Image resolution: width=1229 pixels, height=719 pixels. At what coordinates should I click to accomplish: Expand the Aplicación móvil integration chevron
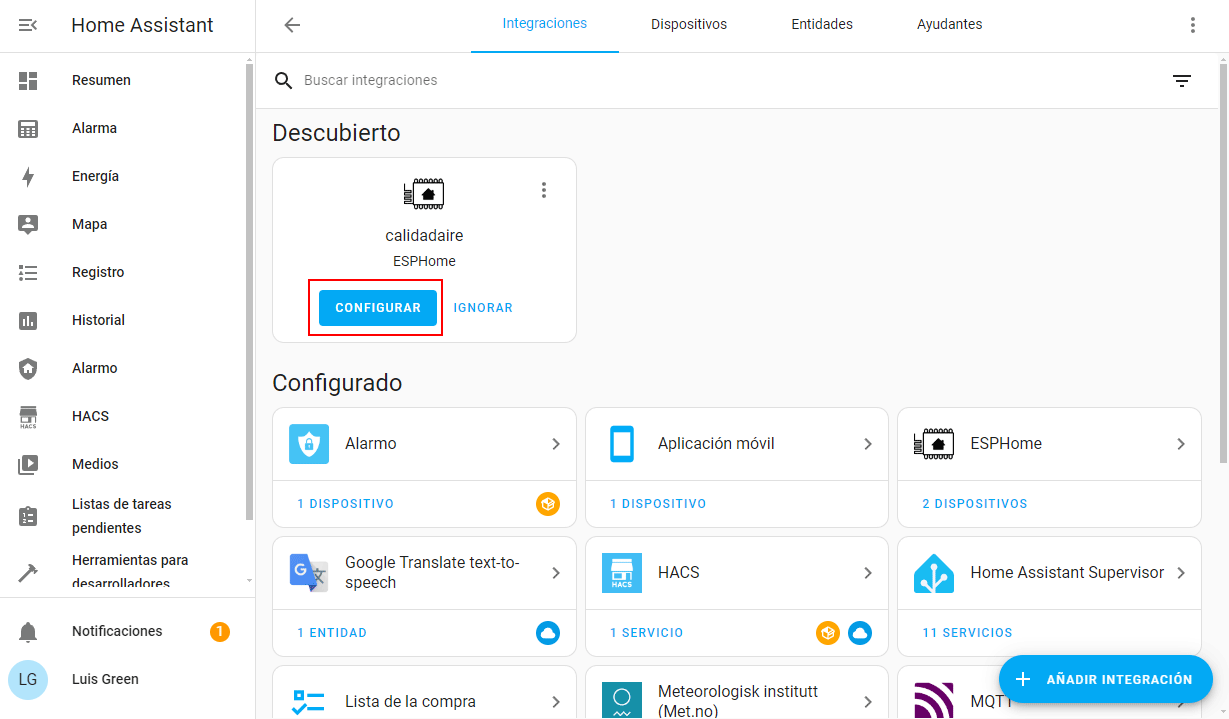(867, 444)
